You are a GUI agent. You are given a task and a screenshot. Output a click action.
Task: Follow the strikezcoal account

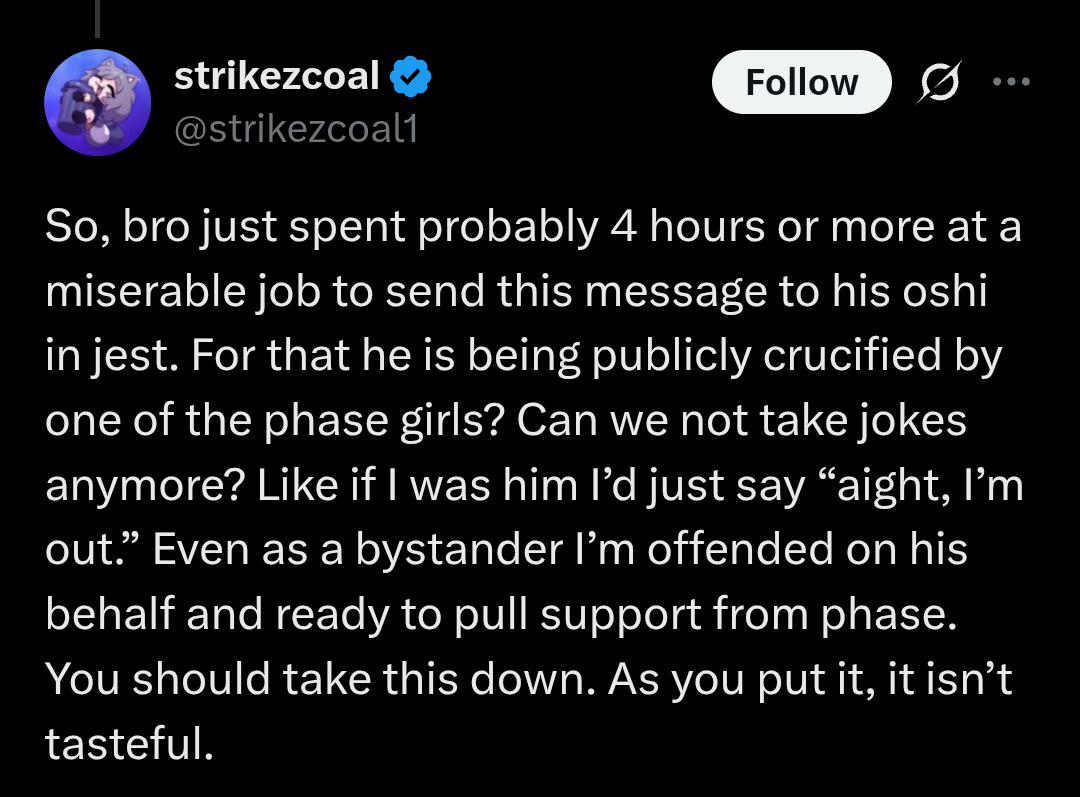[802, 82]
